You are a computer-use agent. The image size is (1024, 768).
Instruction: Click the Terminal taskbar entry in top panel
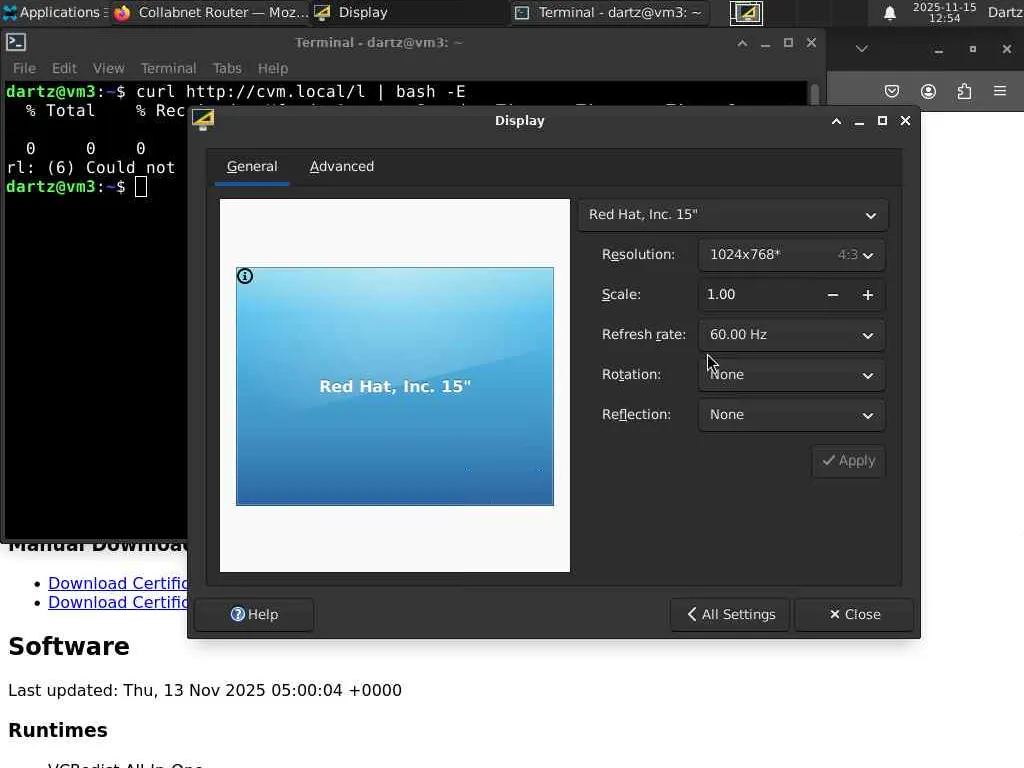609,12
